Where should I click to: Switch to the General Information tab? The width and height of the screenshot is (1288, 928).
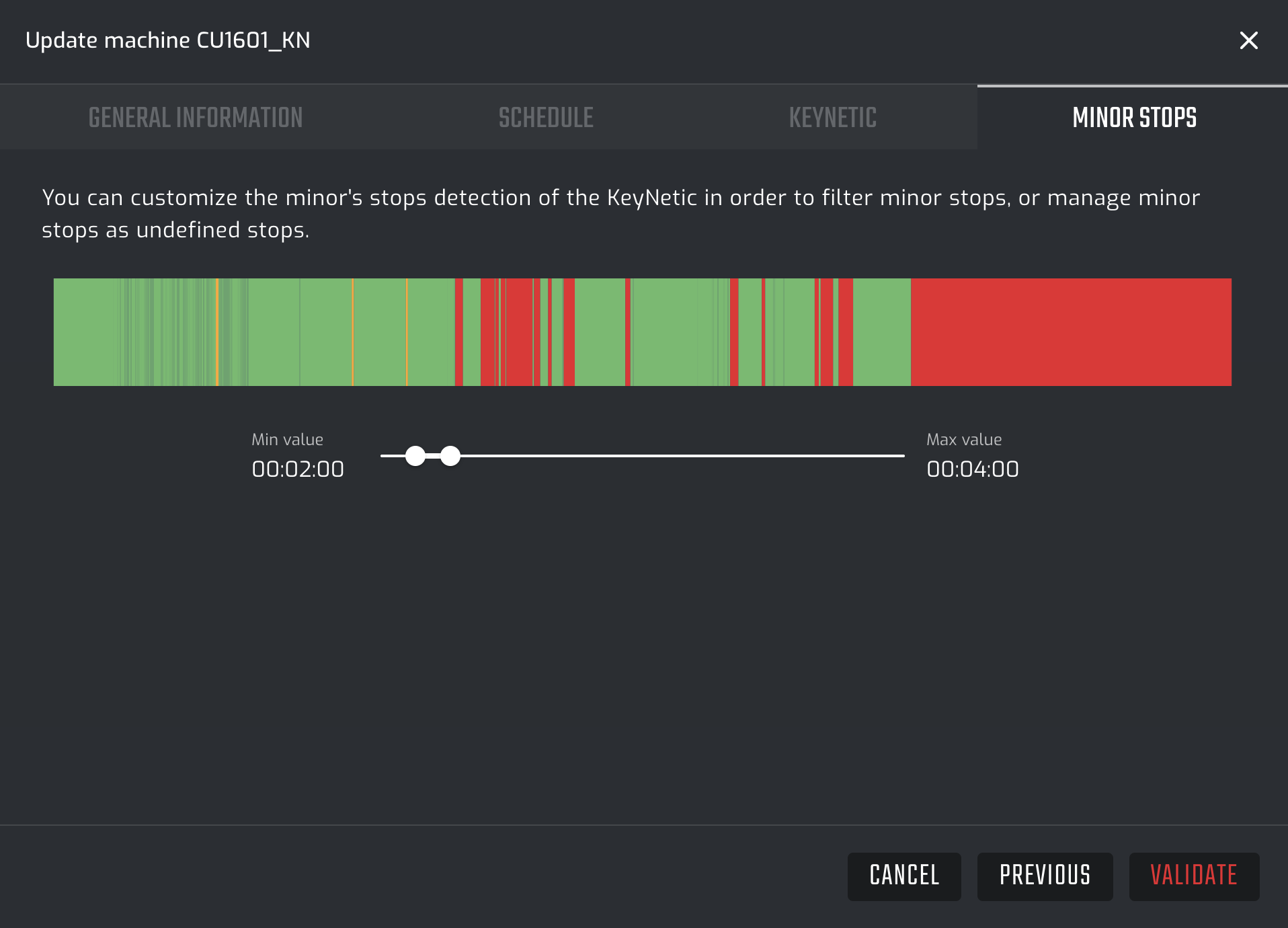196,118
